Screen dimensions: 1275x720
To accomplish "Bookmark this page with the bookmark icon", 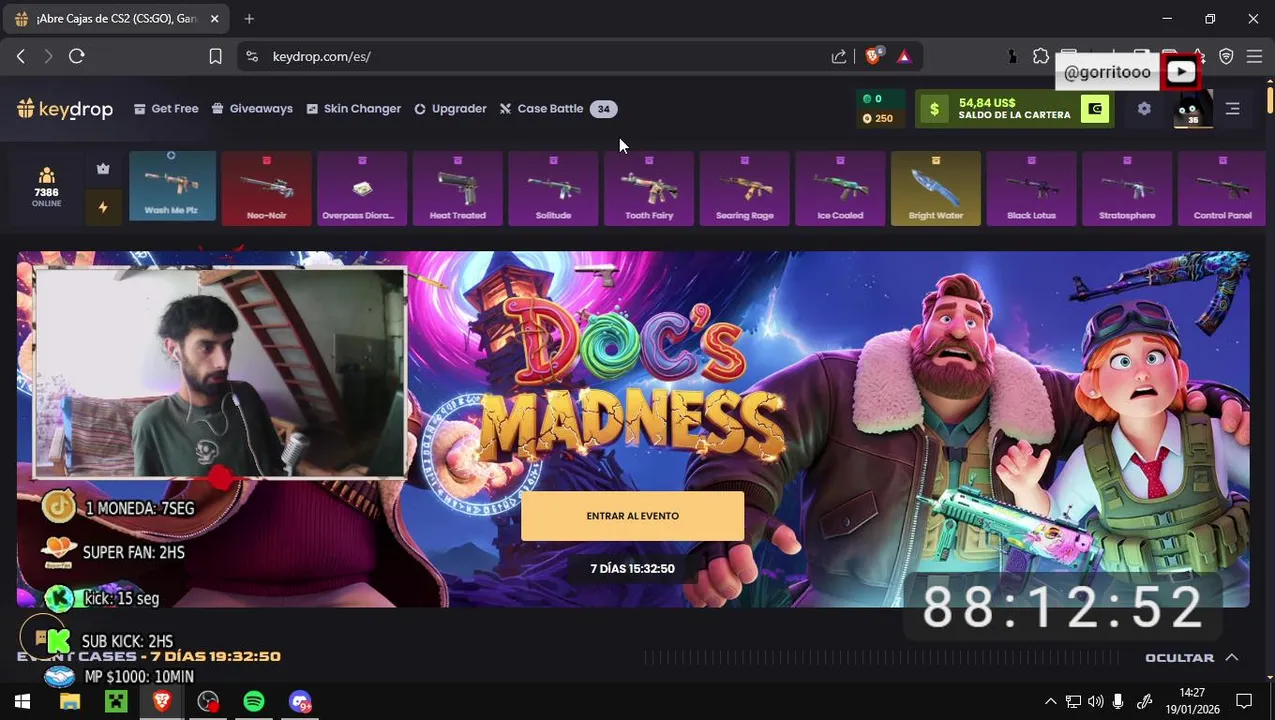I will 215,57.
